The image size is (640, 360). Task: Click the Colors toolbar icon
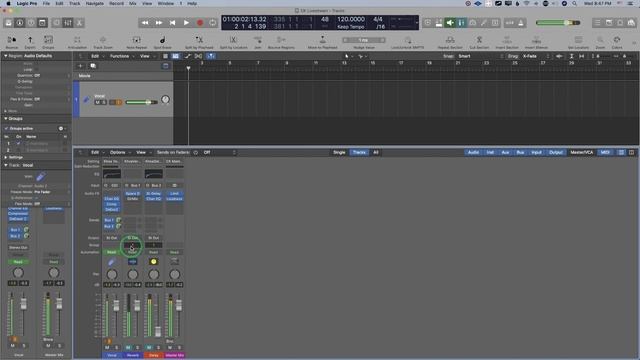click(x=617, y=42)
